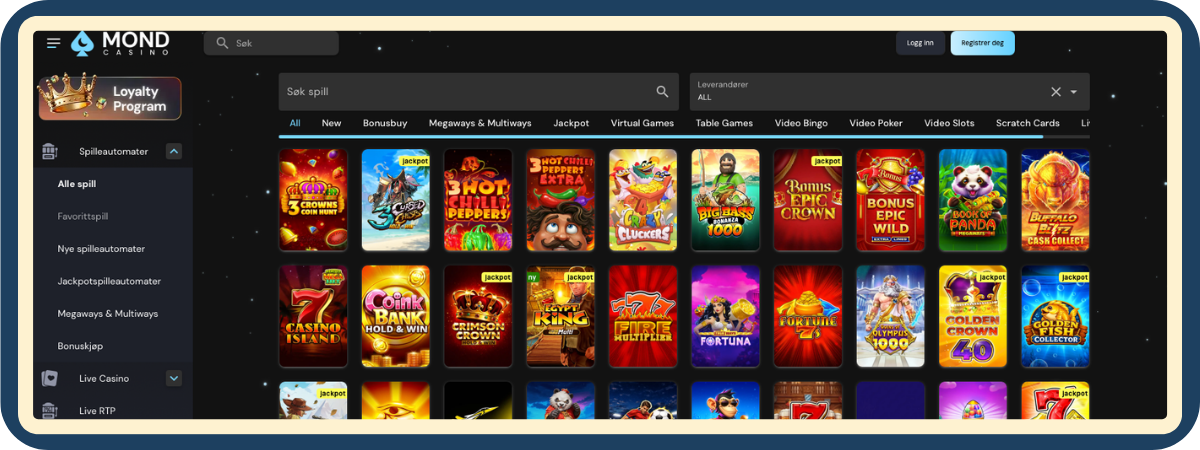Viewport: 1200px width, 450px height.
Task: Select the All tab
Action: 295,123
